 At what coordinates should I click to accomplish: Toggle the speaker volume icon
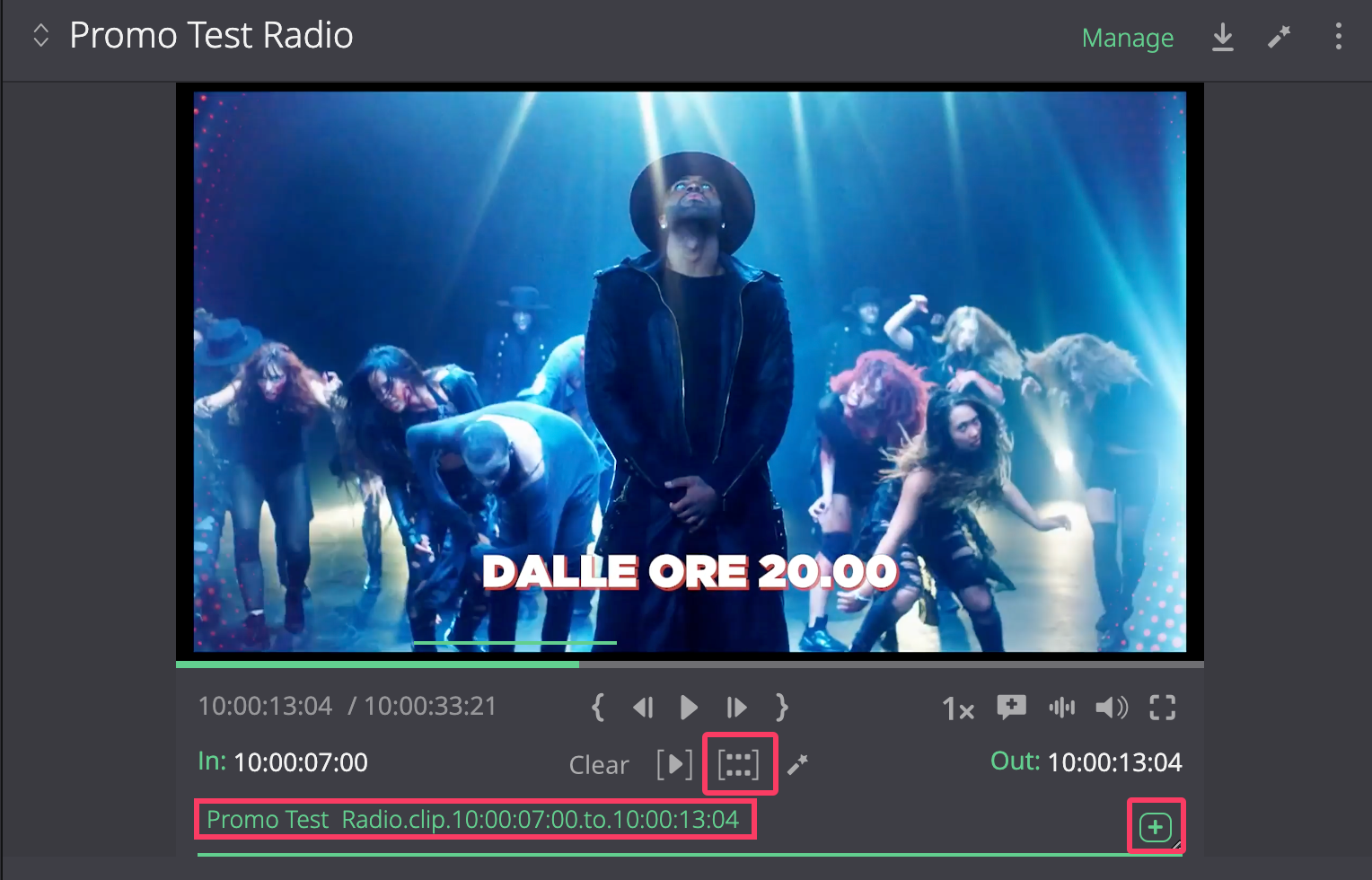(x=1112, y=708)
